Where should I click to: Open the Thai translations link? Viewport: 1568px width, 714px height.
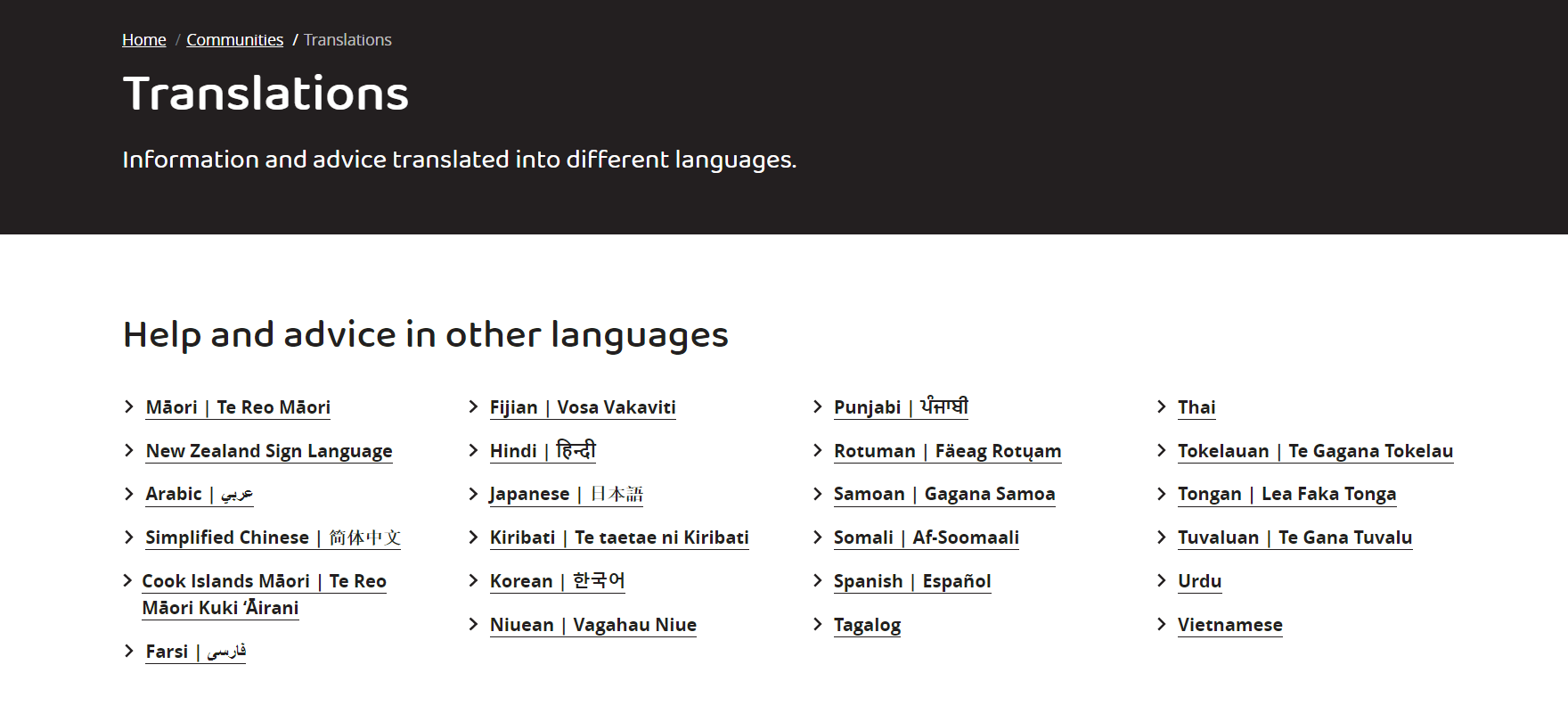tap(1196, 407)
